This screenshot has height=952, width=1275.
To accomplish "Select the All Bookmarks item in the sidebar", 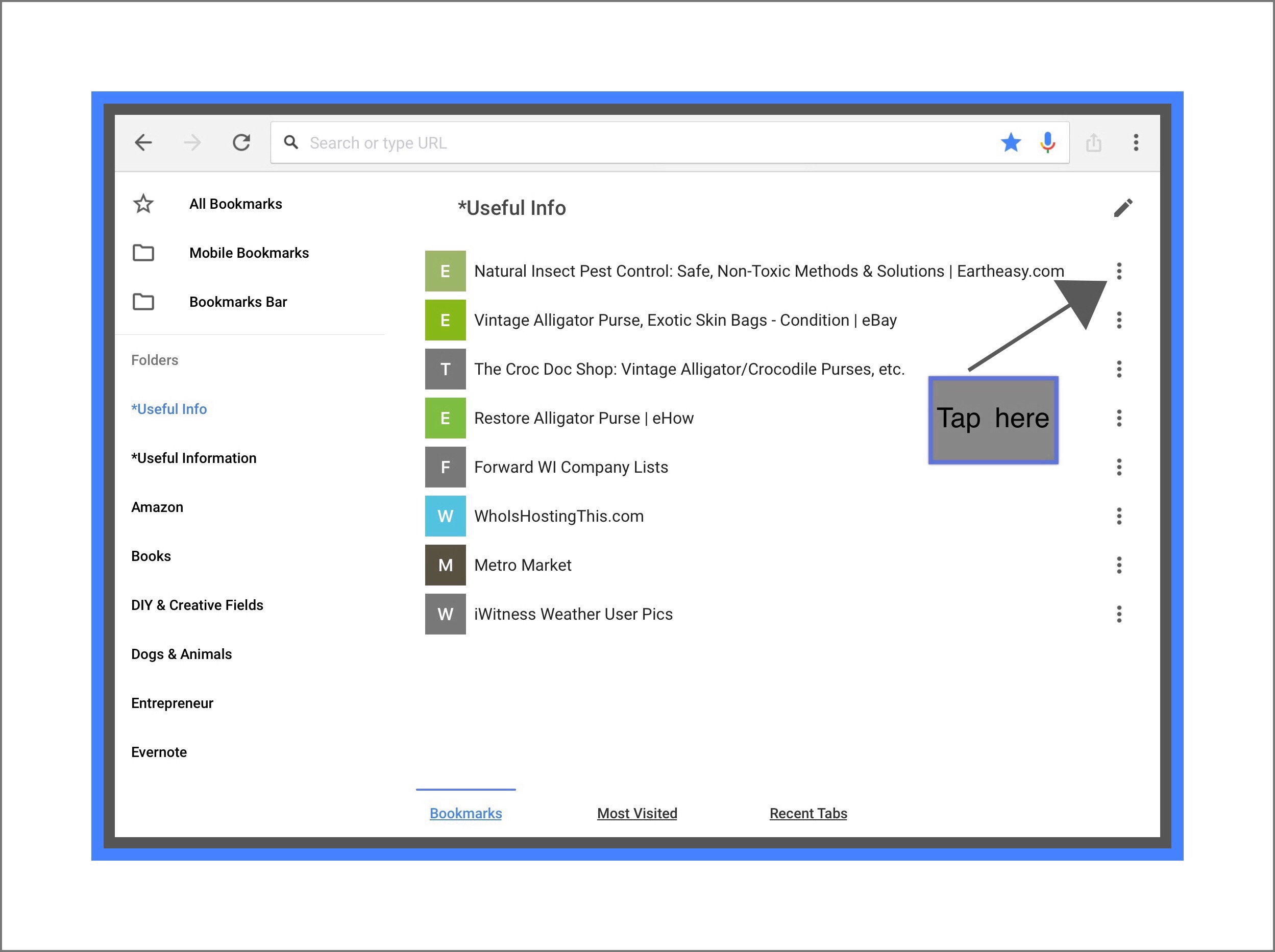I will coord(235,204).
